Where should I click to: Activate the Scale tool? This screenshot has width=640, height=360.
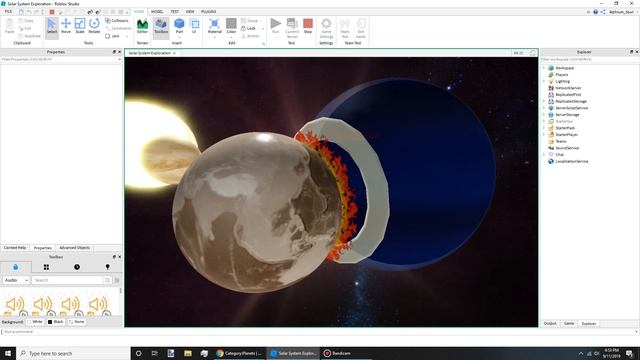[x=80, y=27]
